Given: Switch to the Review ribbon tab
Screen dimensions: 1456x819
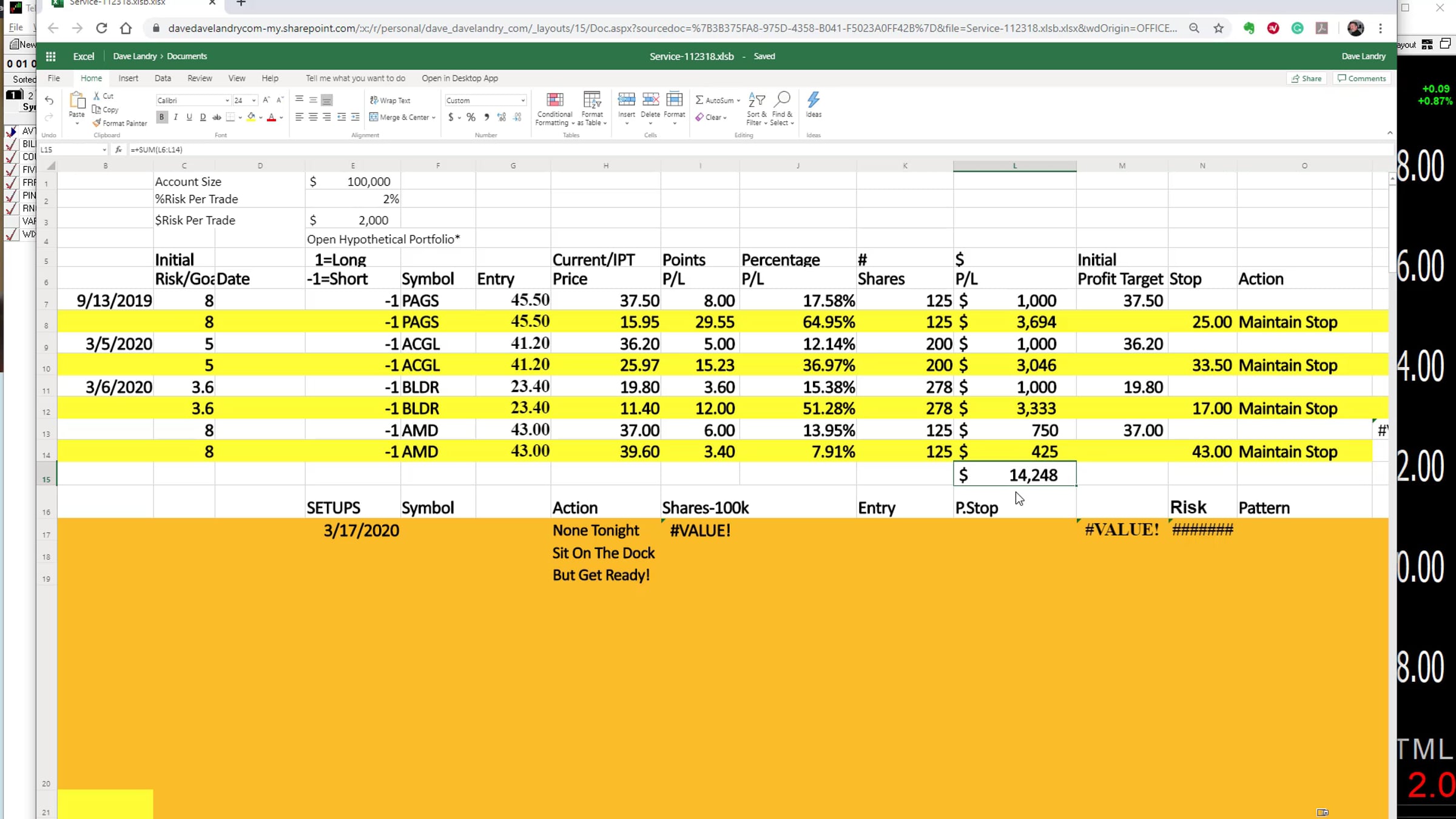Looking at the screenshot, I should (200, 78).
